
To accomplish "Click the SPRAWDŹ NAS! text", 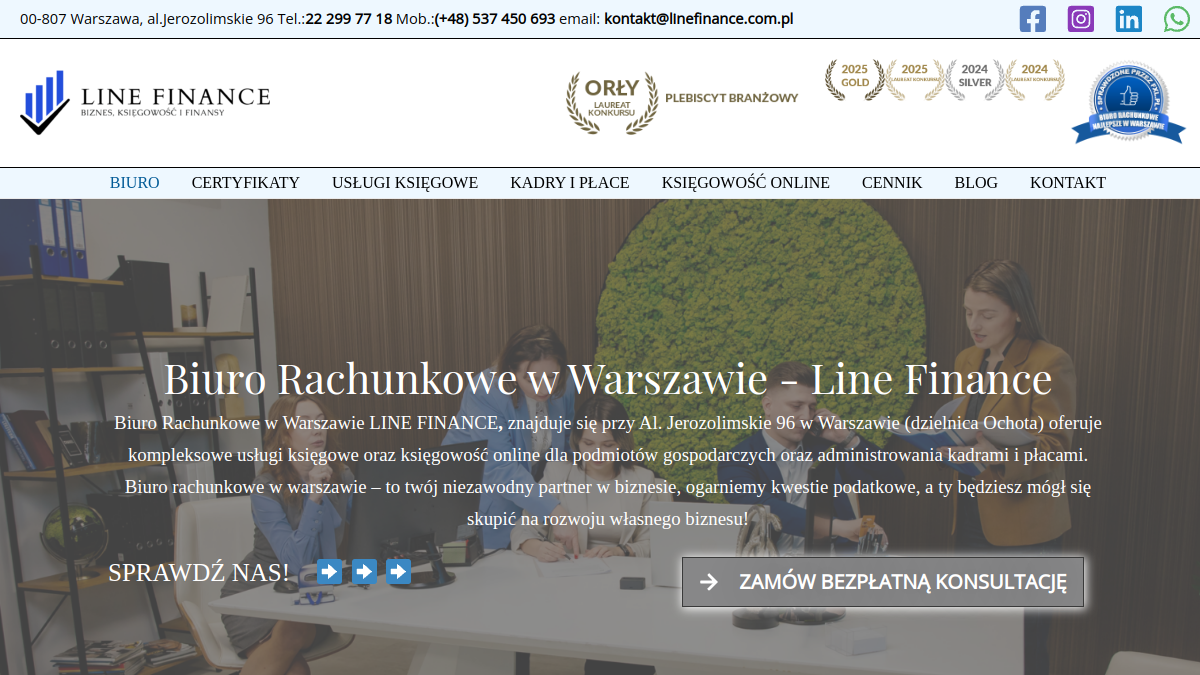I will [x=198, y=573].
